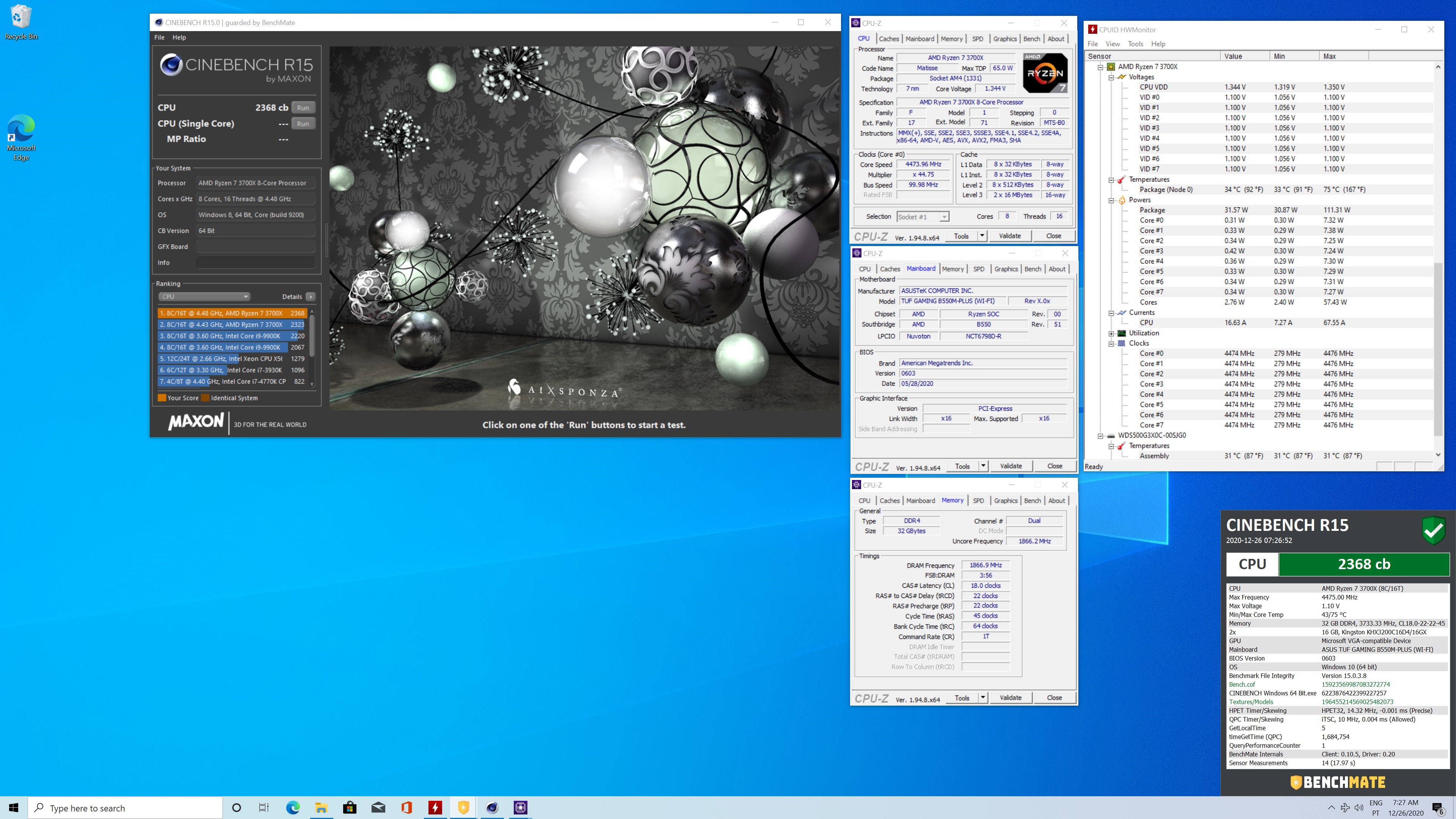Open the HWMonitor View menu
This screenshot has width=1456, height=819.
[x=1112, y=44]
